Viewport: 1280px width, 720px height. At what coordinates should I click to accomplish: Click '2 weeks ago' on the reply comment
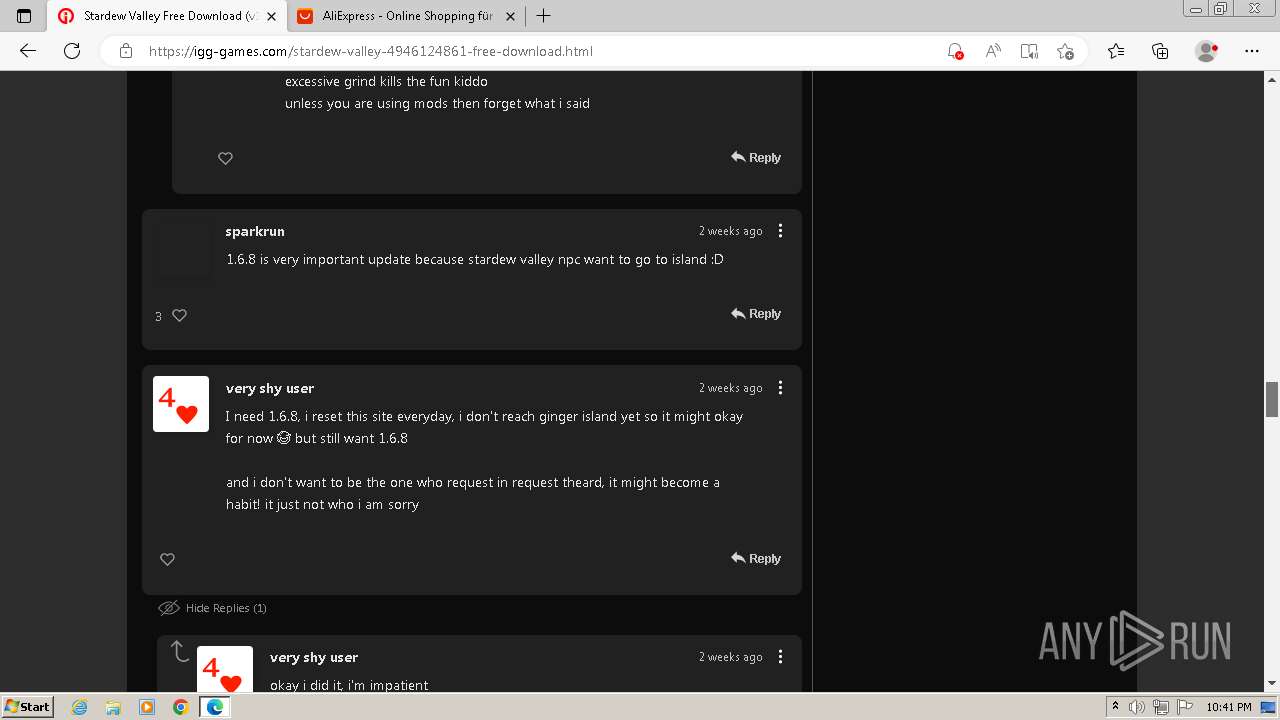click(x=730, y=657)
